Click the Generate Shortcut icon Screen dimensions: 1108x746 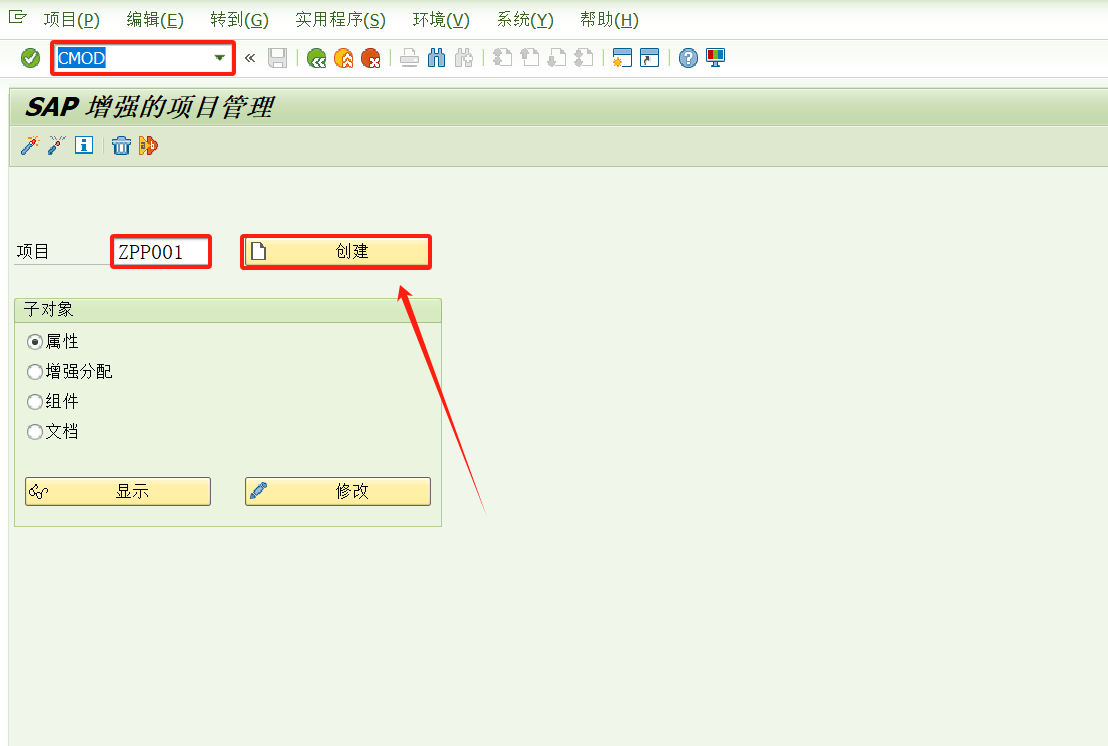pyautogui.click(x=649, y=58)
